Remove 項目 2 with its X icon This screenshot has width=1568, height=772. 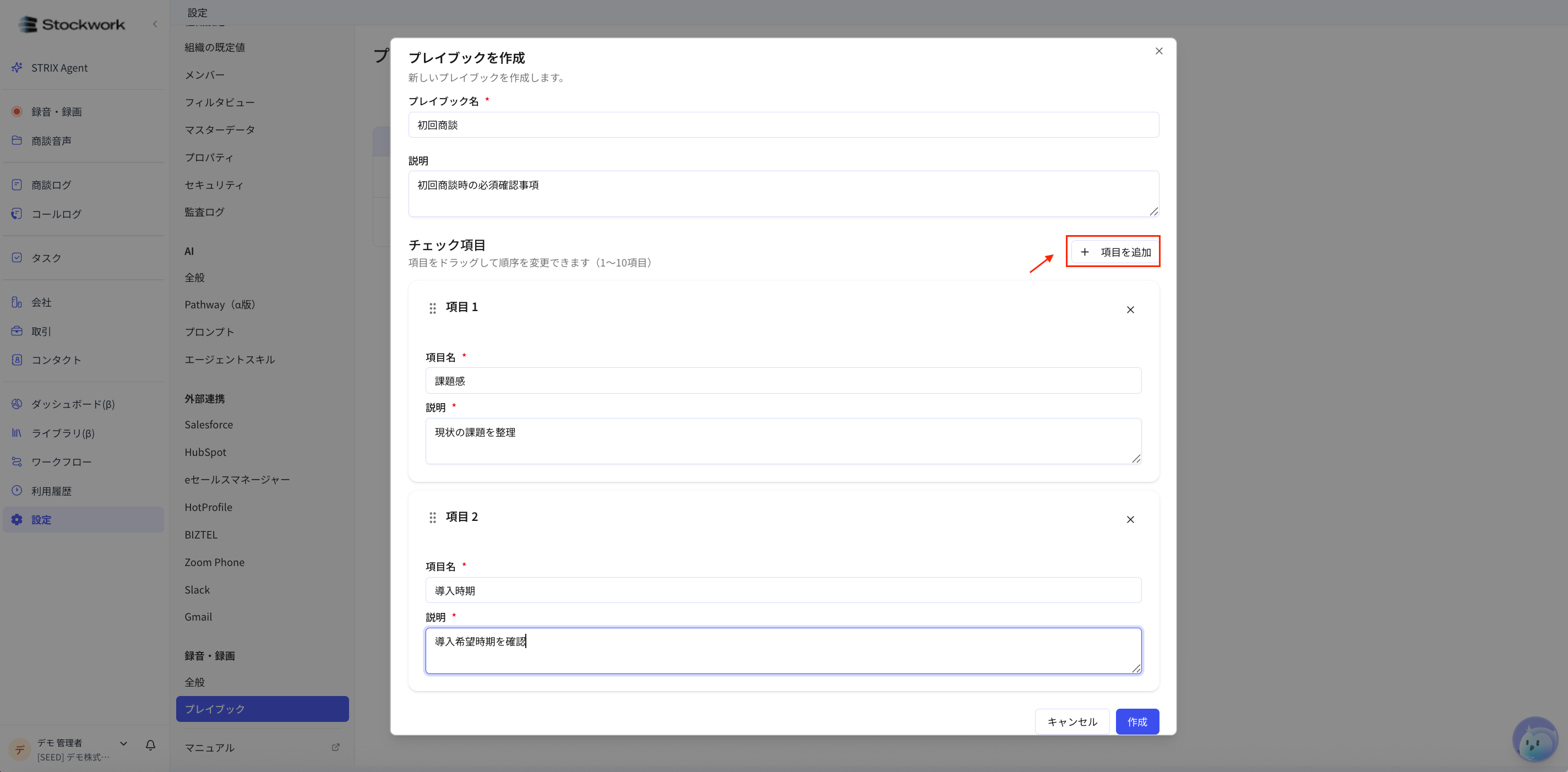click(x=1130, y=519)
